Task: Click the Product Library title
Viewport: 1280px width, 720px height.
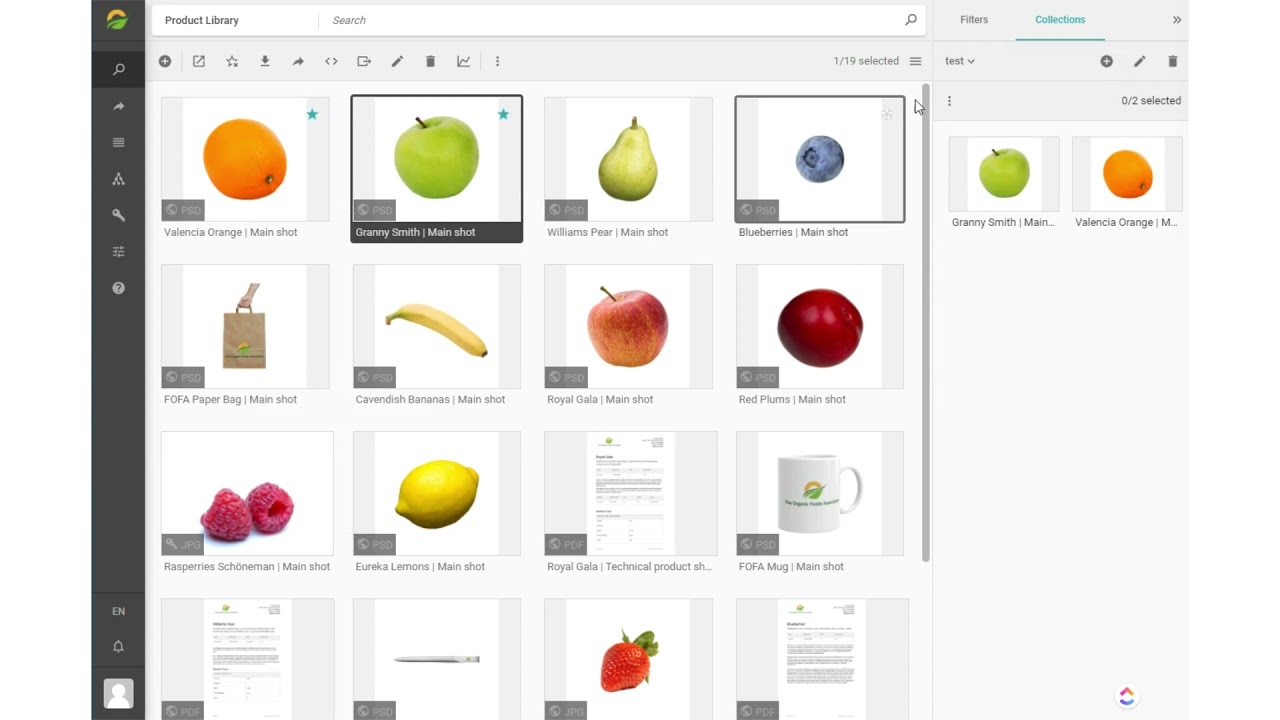Action: click(x=202, y=20)
